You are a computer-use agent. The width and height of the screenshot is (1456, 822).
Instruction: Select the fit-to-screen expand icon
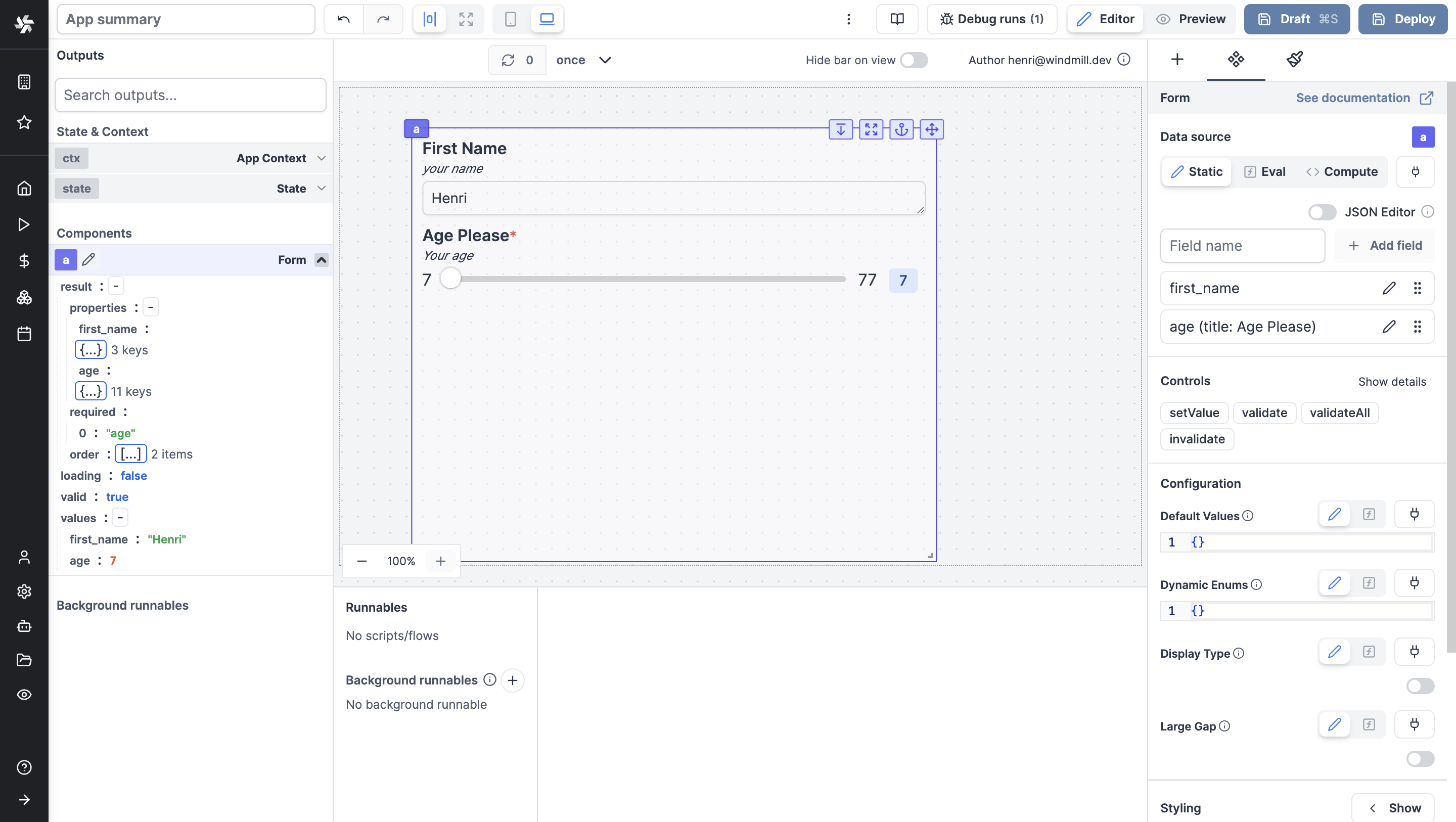(x=466, y=19)
